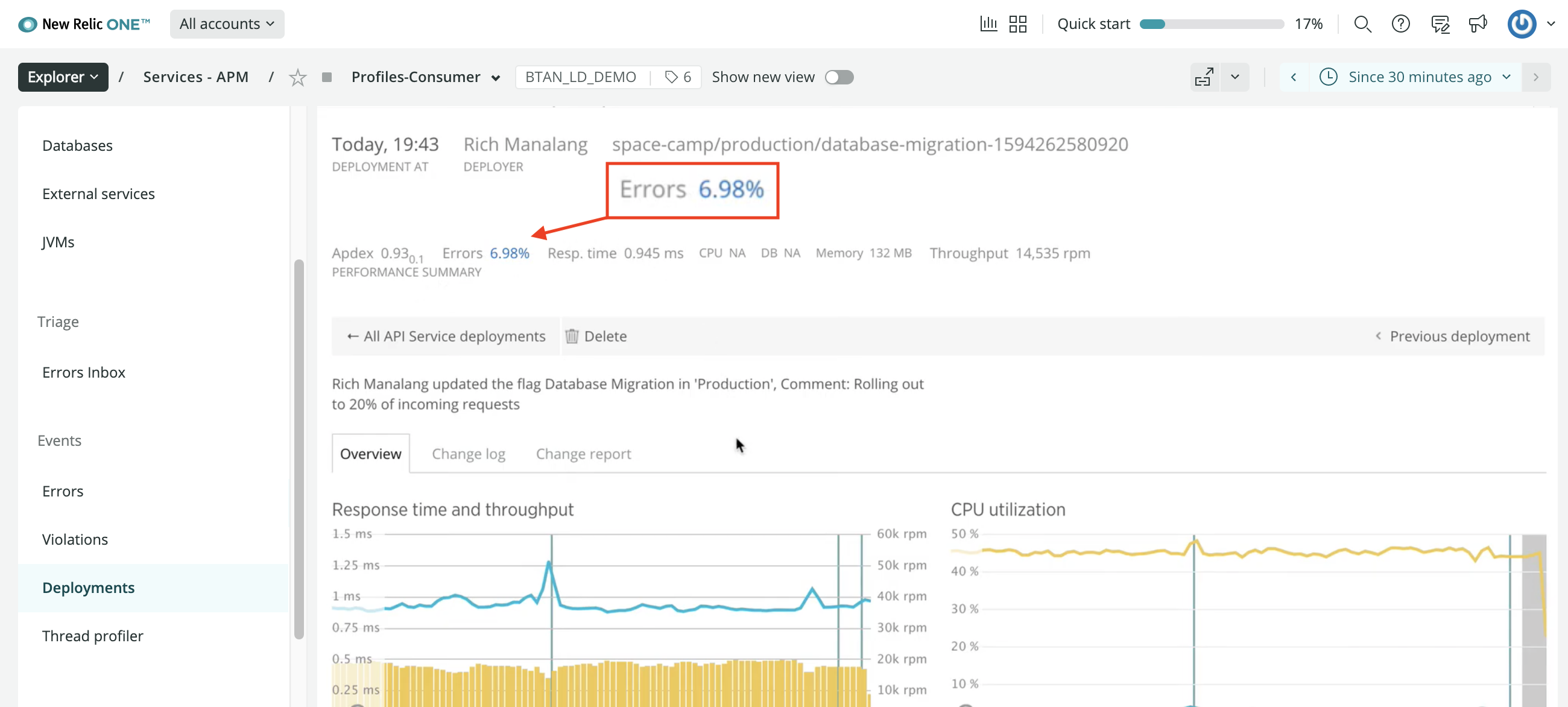Click the help question mark icon

pyautogui.click(x=1401, y=24)
